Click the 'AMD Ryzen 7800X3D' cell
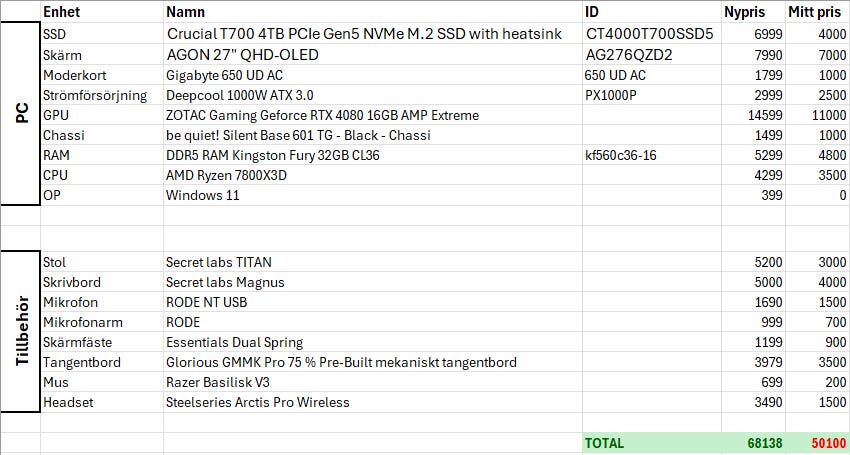The image size is (850, 455). pos(373,175)
